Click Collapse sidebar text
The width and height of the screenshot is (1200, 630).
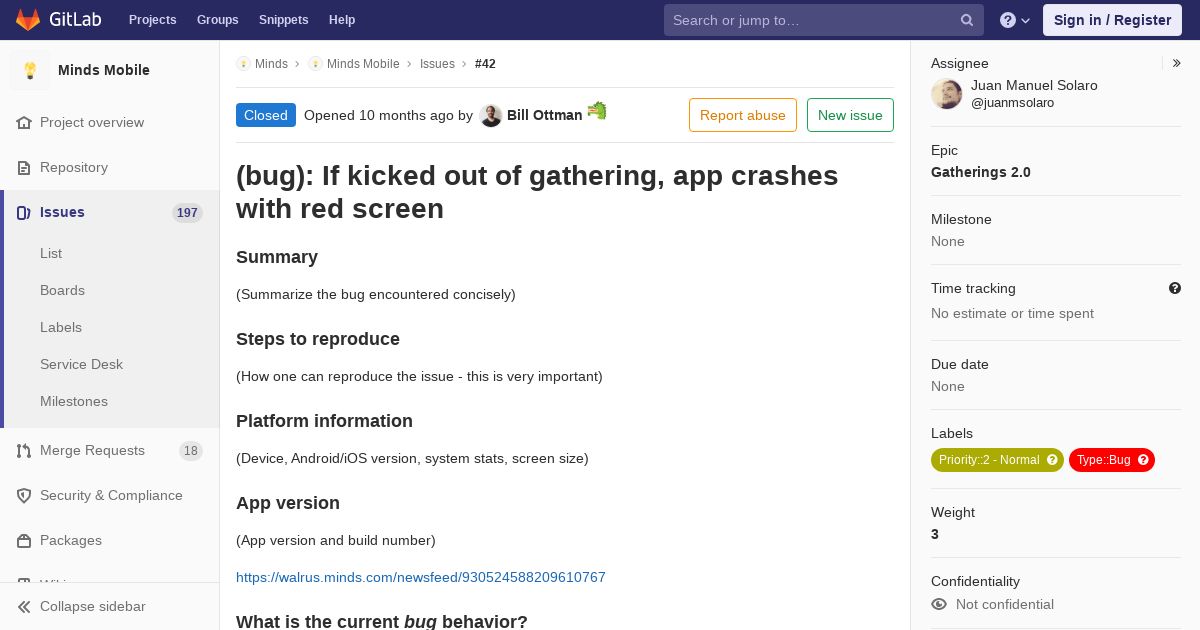point(93,606)
